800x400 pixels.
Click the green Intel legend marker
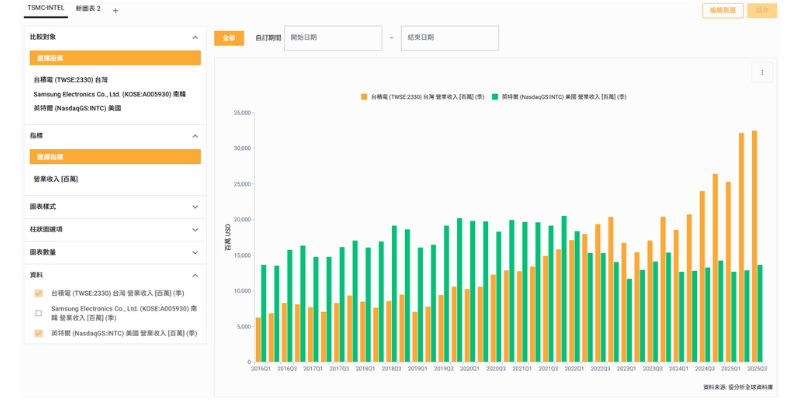pyautogui.click(x=494, y=97)
